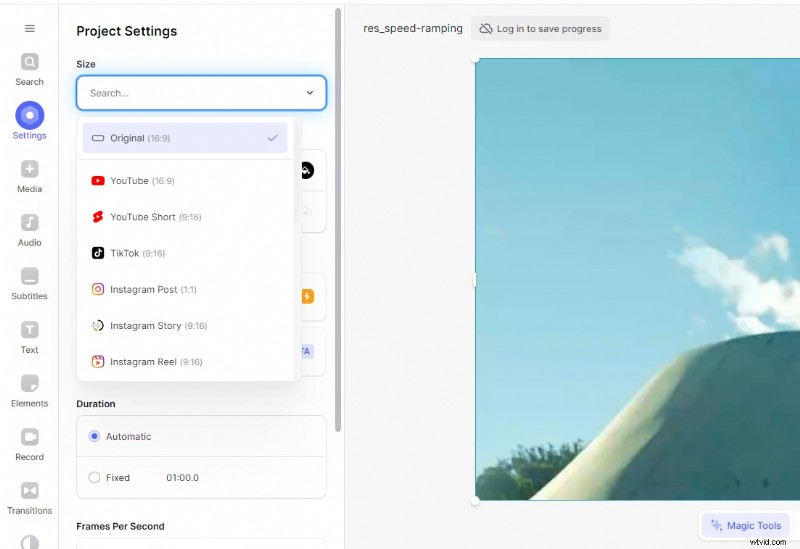
Task: Select the Settings sidebar icon
Action: point(30,120)
